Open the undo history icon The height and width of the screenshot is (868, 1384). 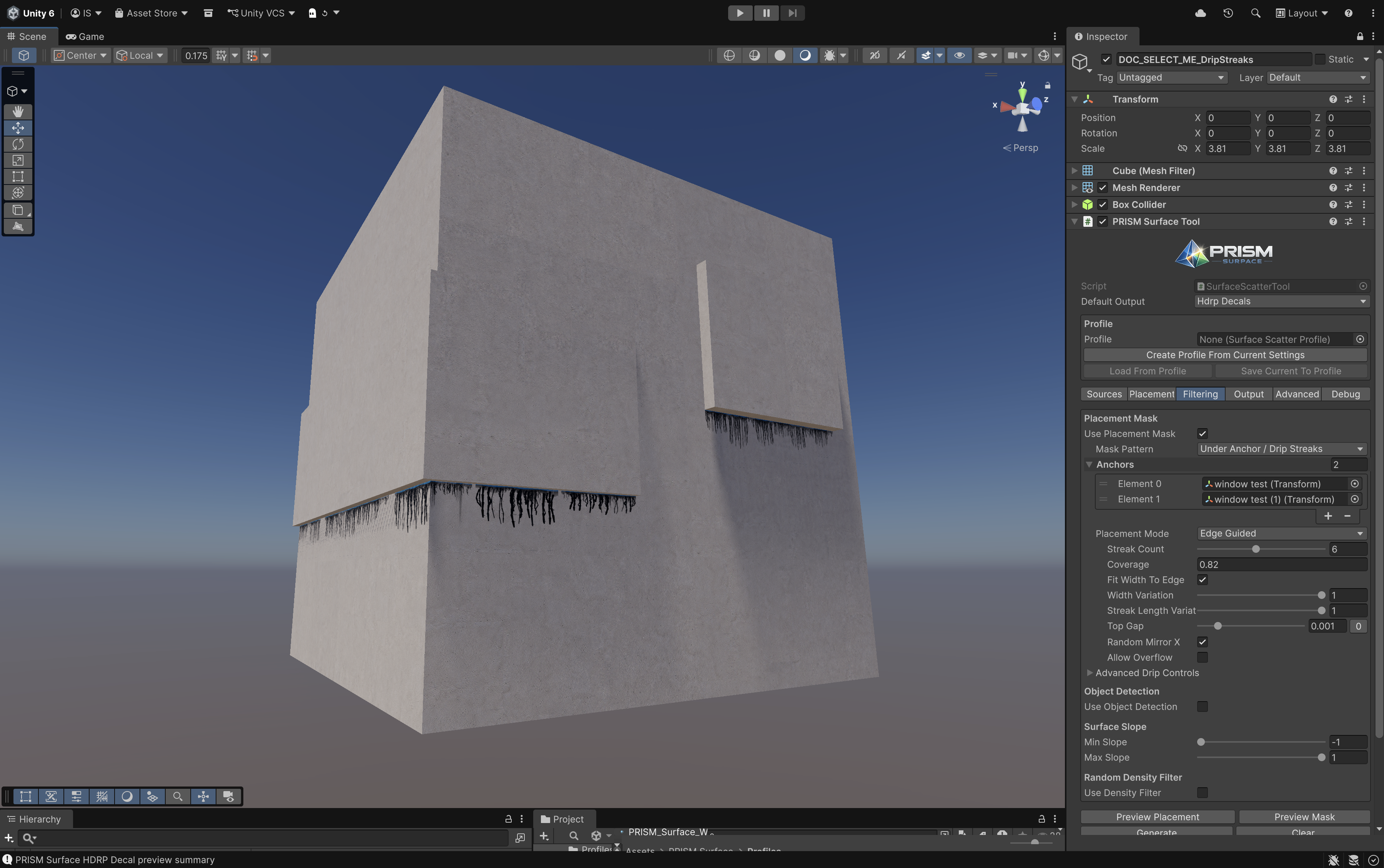point(1228,13)
